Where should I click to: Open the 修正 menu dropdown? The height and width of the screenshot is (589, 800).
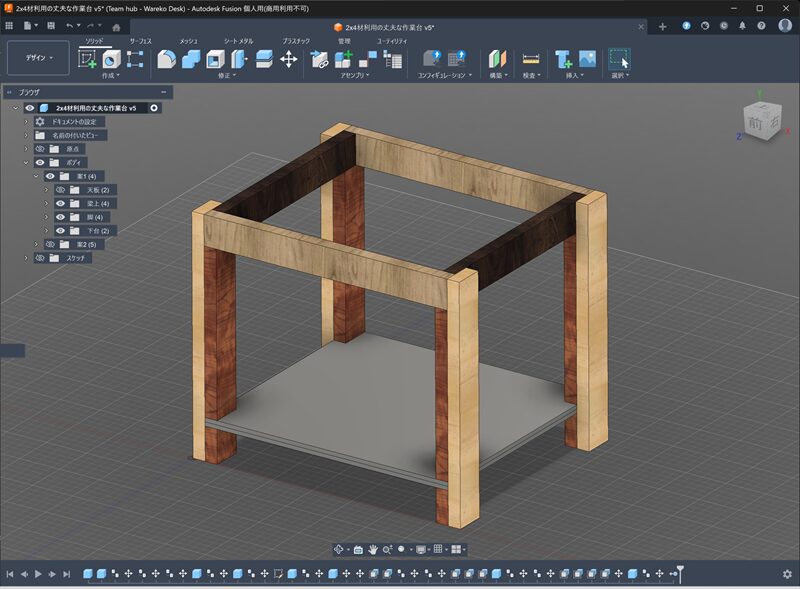tap(228, 75)
